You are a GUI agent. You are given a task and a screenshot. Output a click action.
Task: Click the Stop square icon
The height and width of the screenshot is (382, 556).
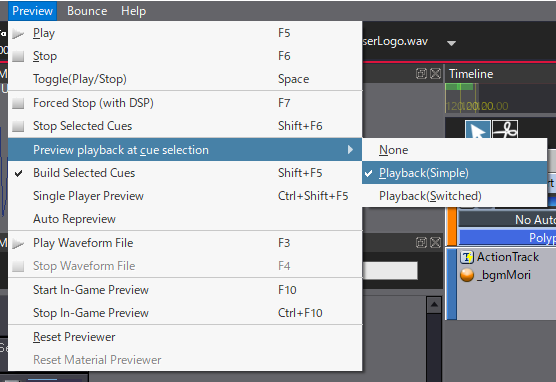pyautogui.click(x=18, y=56)
